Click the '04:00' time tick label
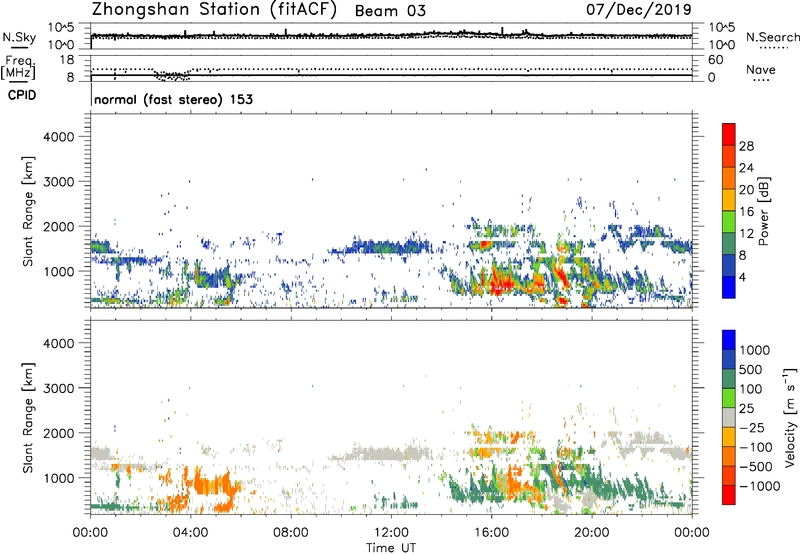 coord(190,533)
